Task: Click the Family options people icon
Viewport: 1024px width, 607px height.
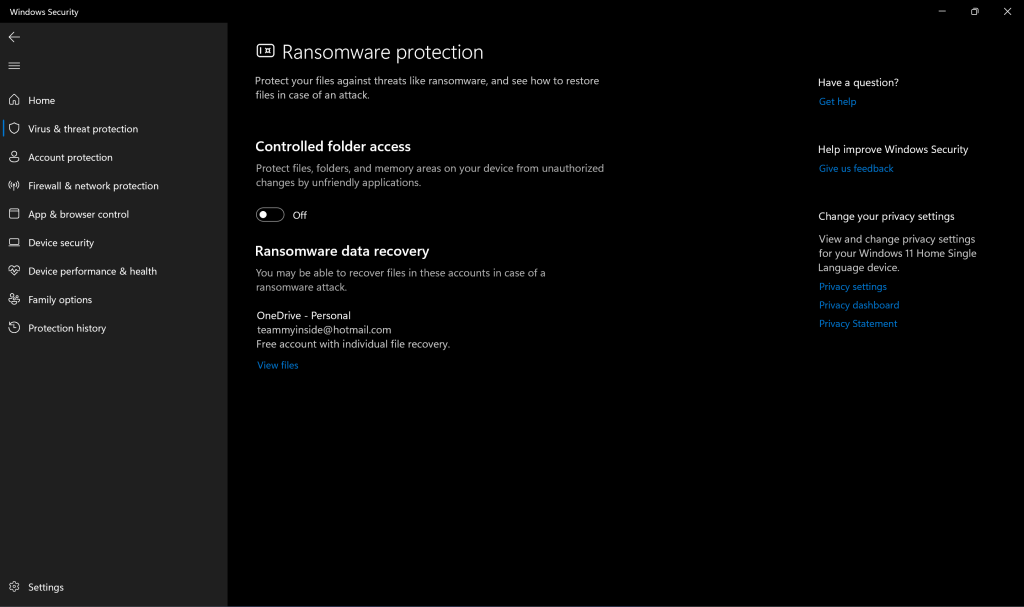Action: click(x=14, y=299)
